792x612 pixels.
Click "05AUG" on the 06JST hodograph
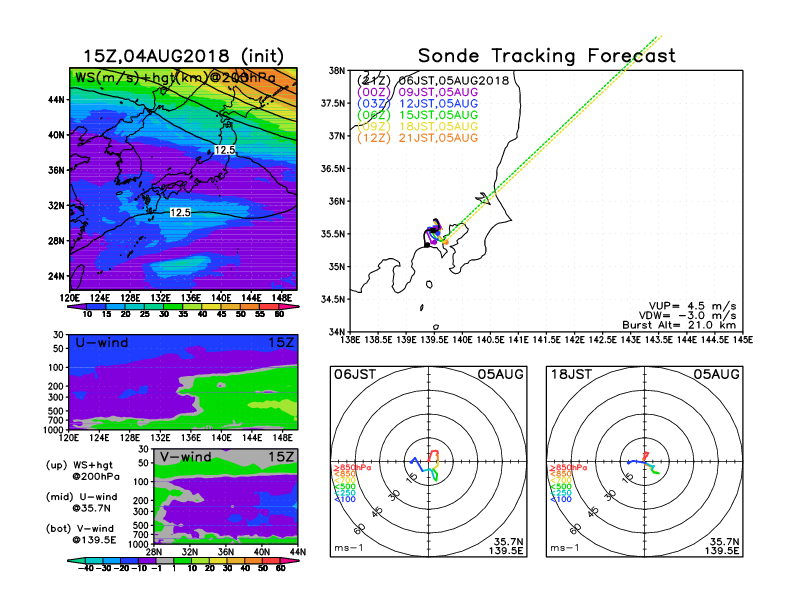pos(501,374)
